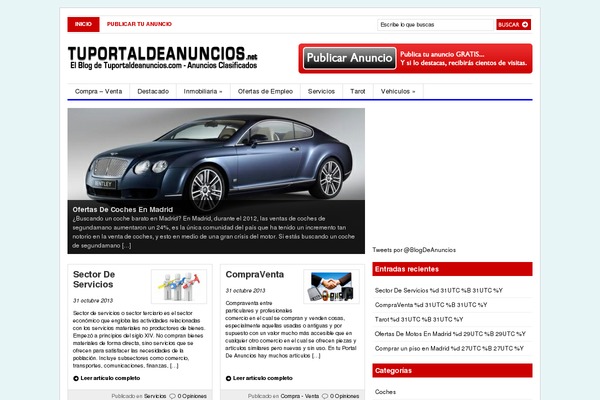Click the arrow icon beside CompraVenta read-more
Screen dimensions: 600x400
point(228,379)
